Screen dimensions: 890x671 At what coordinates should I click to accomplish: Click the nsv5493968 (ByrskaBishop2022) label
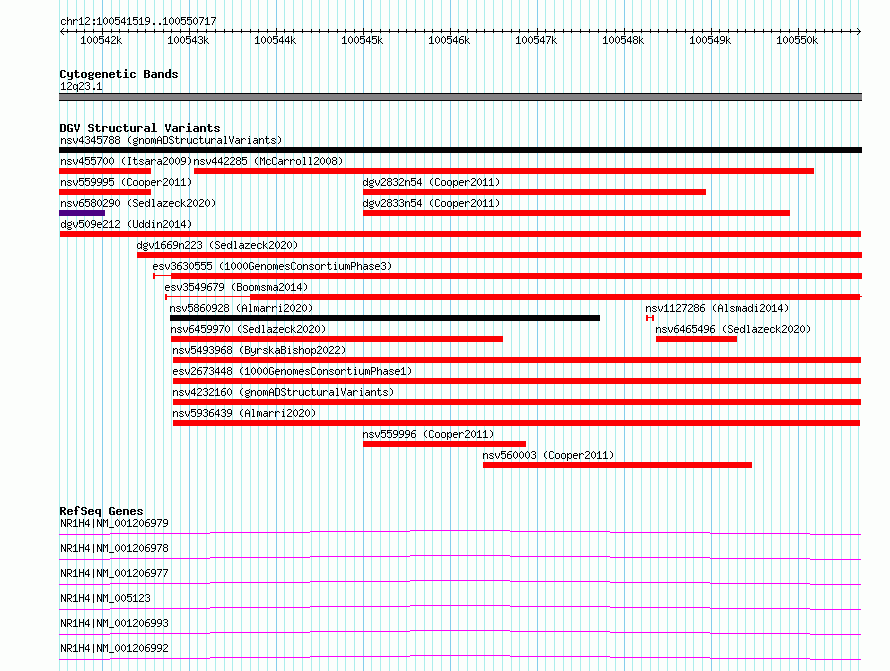pyautogui.click(x=259, y=350)
